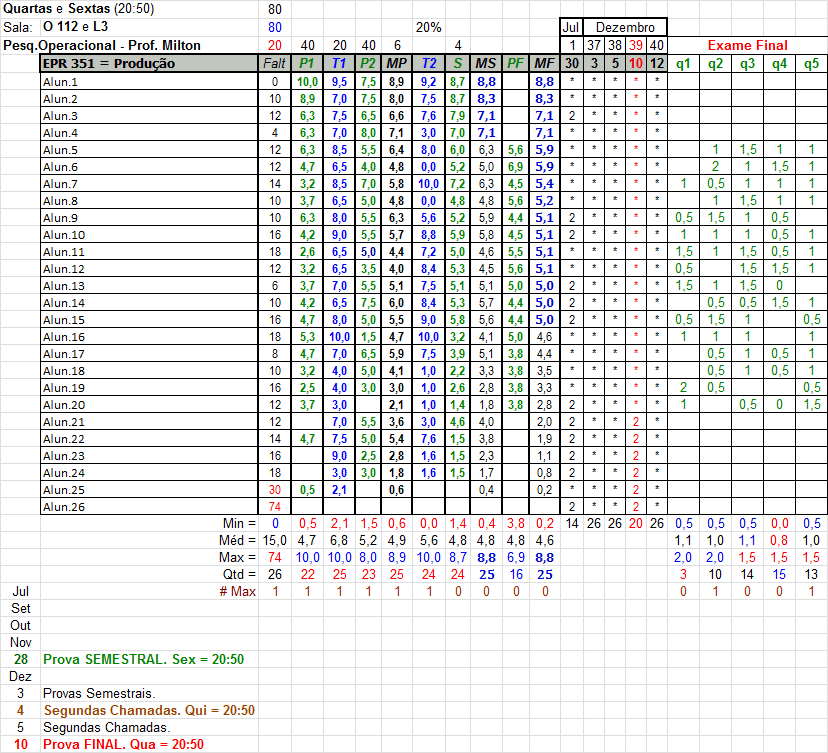Viewport: 828px width, 753px height.
Task: Select the red 'Exame Final' label
Action: coord(747,45)
